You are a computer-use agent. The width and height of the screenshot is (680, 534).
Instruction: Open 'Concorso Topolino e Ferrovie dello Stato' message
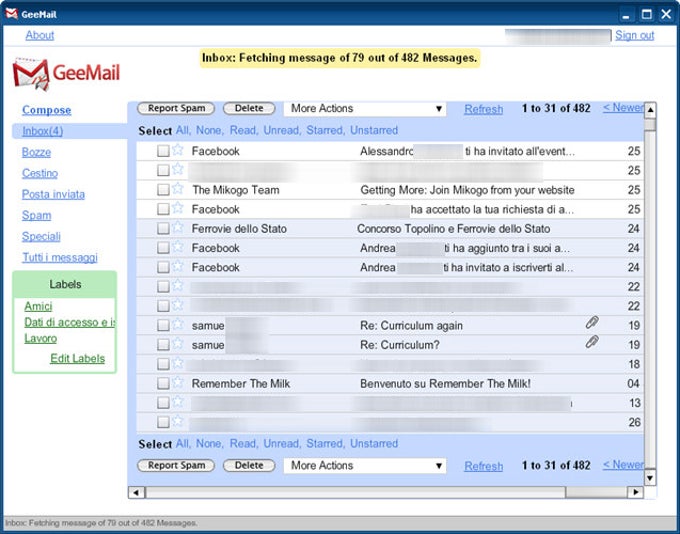pos(454,229)
